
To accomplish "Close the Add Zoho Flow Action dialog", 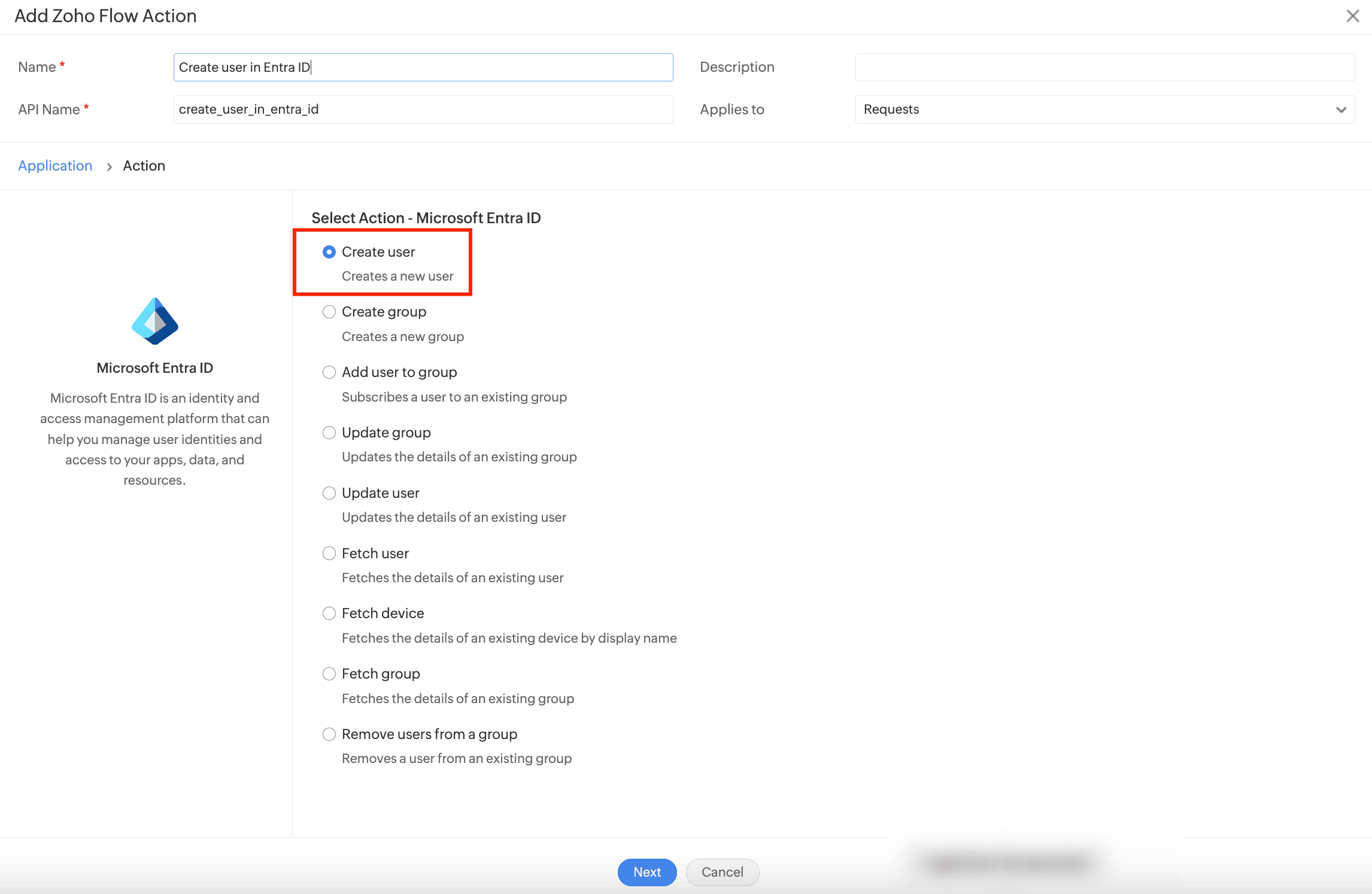I will (1352, 16).
